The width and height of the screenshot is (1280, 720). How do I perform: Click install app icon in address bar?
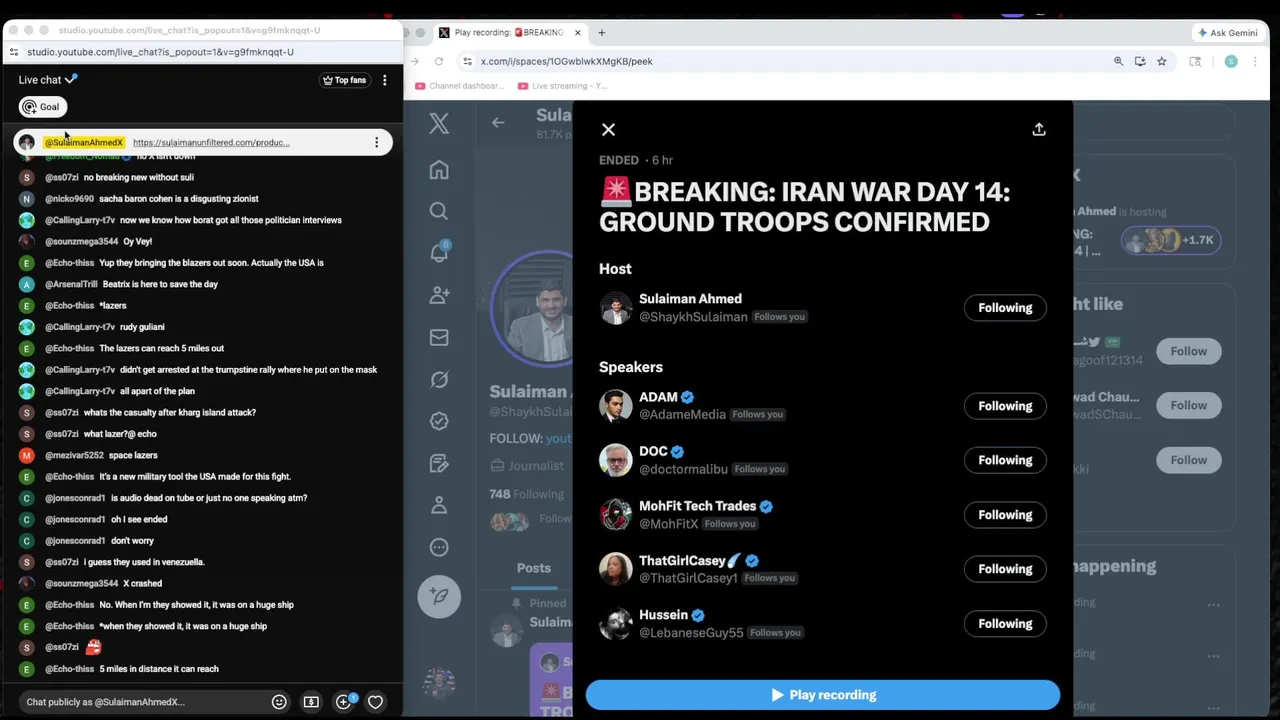click(1140, 61)
